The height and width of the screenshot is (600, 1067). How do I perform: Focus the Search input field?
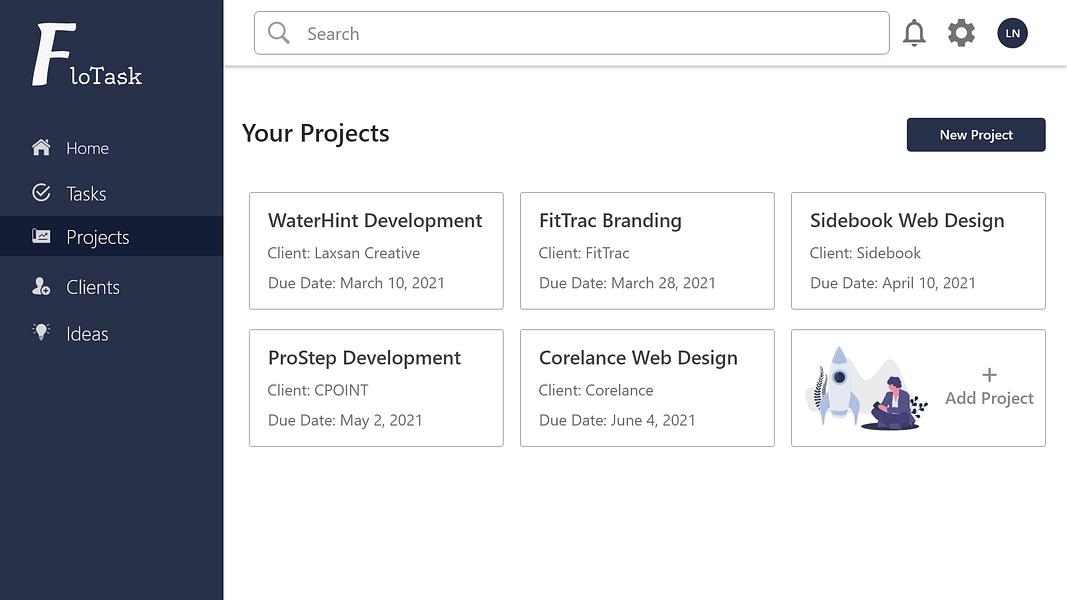tap(590, 34)
